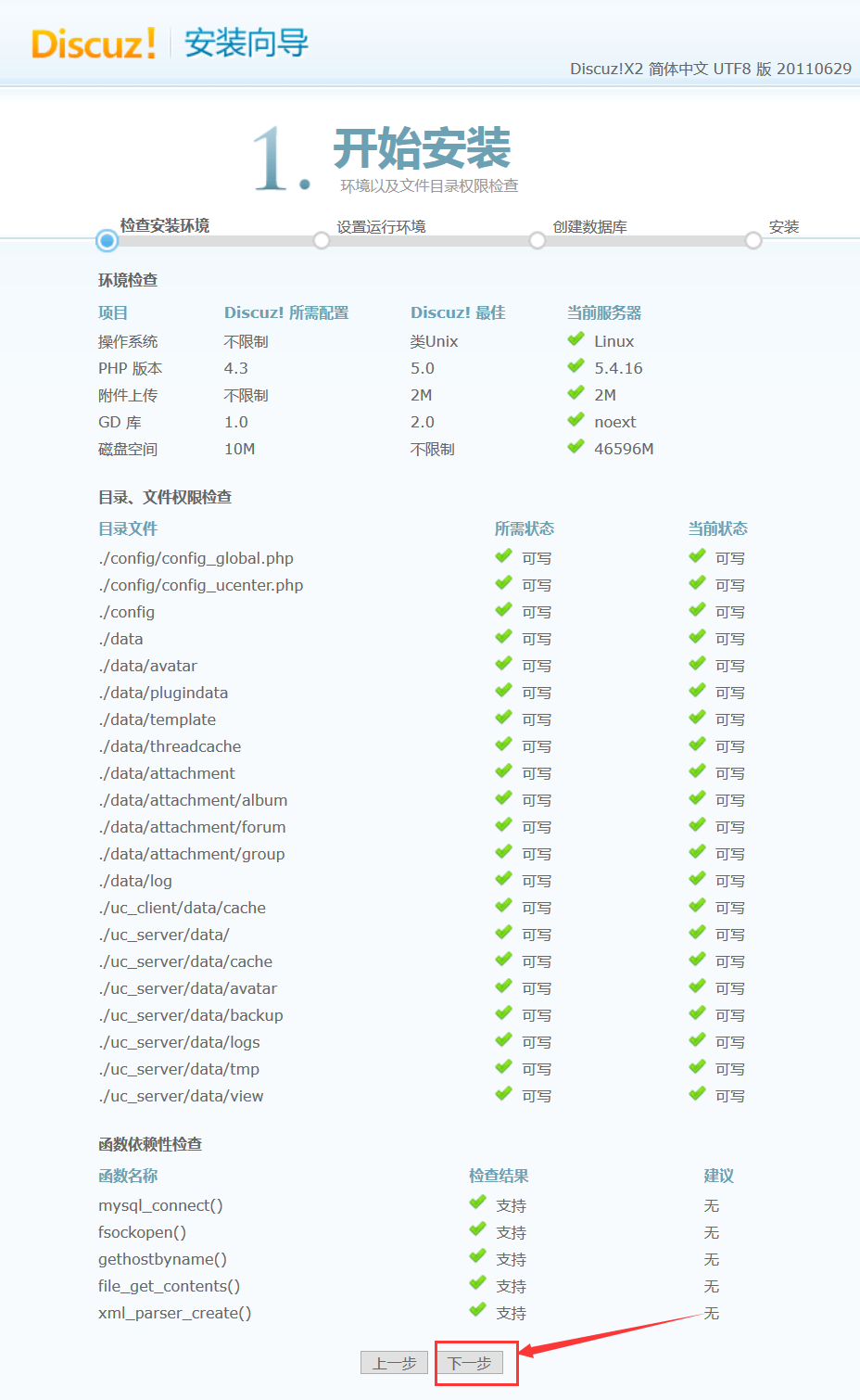This screenshot has width=860, height=1400.
Task: Click the green check beside Linux
Action: (576, 339)
